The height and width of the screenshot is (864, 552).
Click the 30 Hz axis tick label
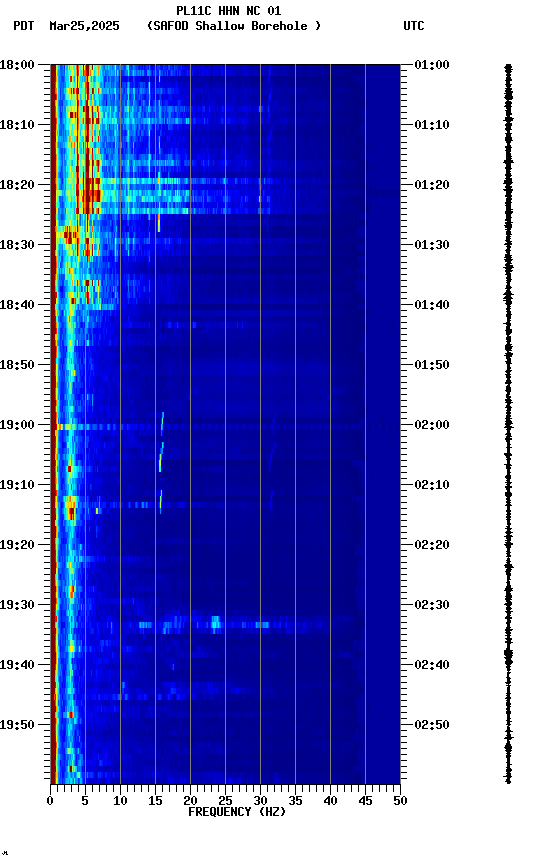(x=260, y=801)
